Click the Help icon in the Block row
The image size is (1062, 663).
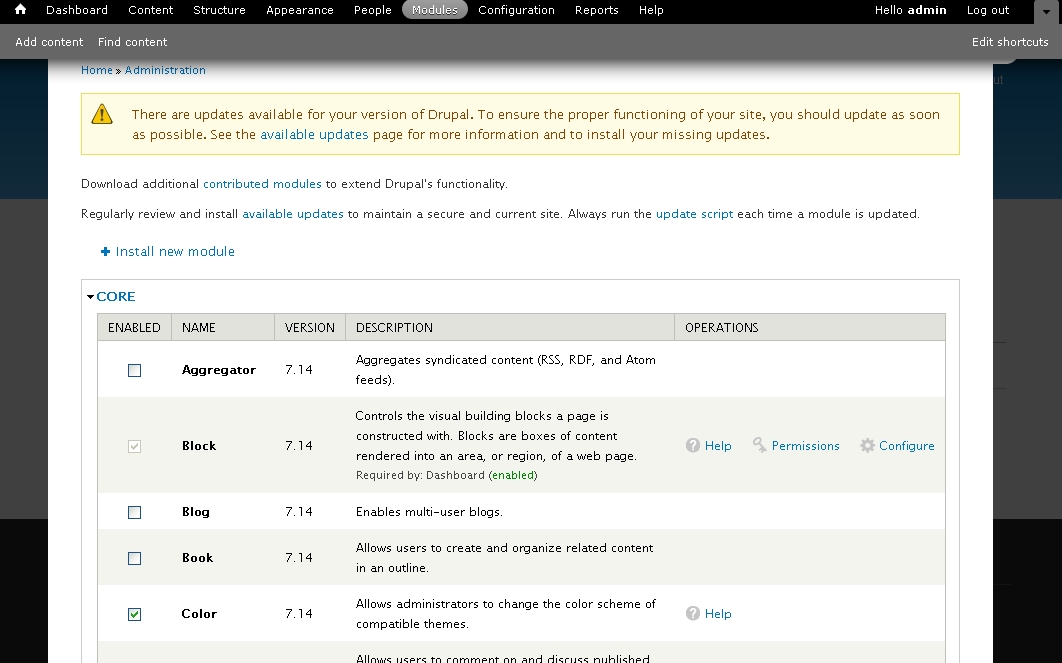[x=693, y=446]
